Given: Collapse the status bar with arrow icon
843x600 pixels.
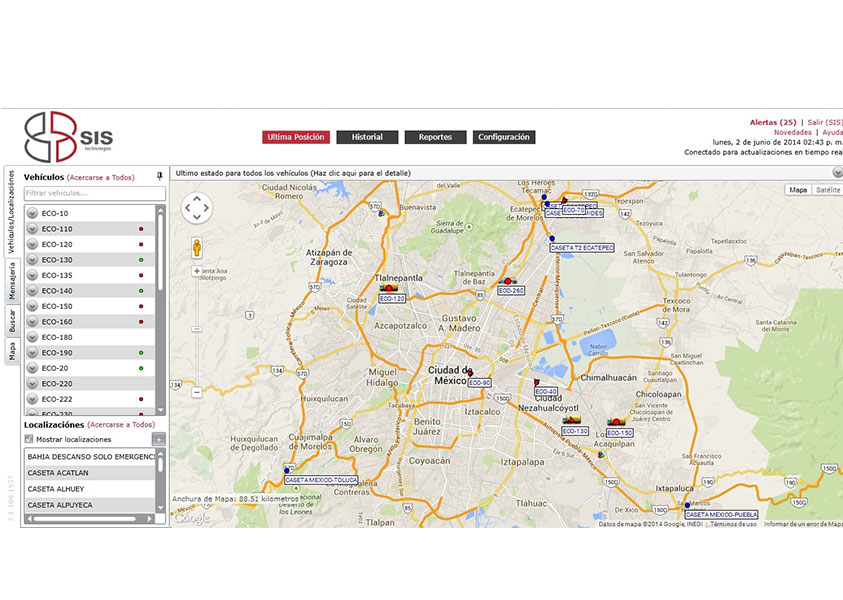Looking at the screenshot, I should pos(838,173).
